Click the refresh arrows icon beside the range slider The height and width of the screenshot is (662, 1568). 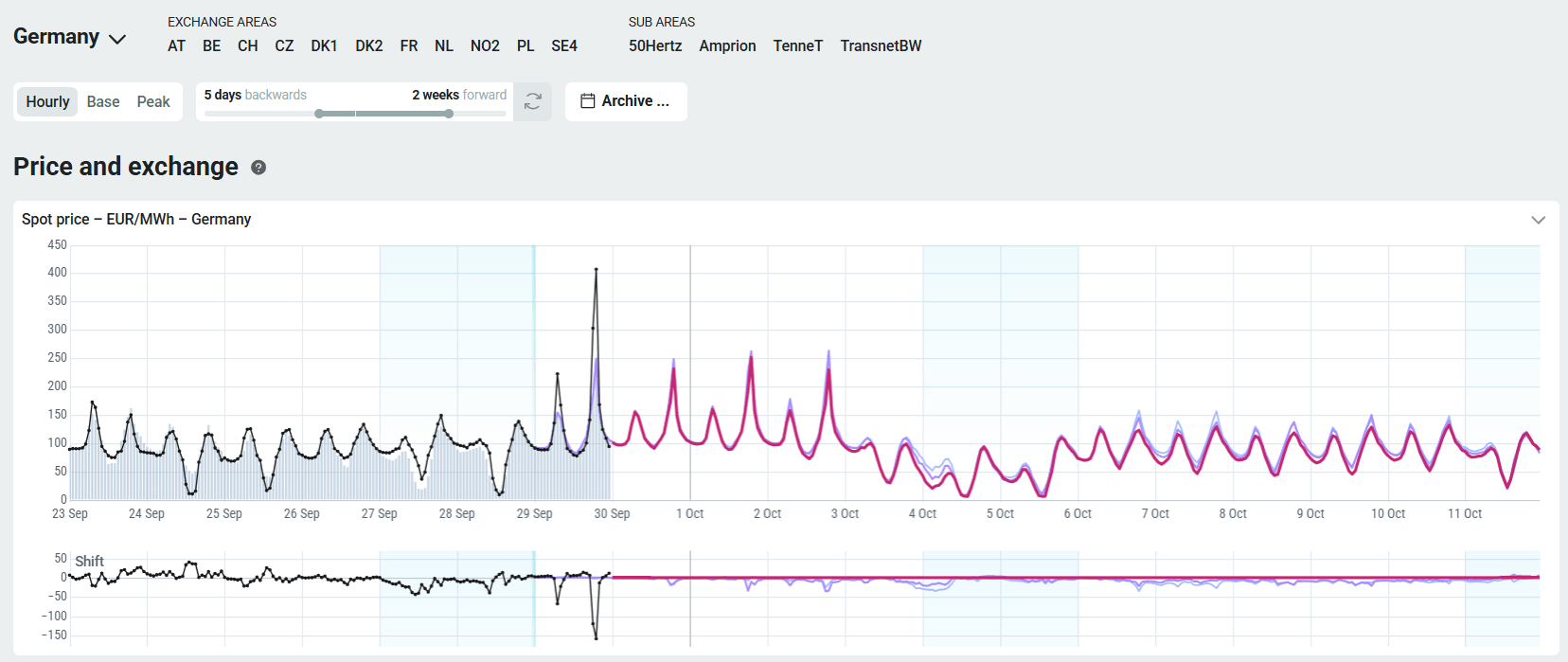532,101
